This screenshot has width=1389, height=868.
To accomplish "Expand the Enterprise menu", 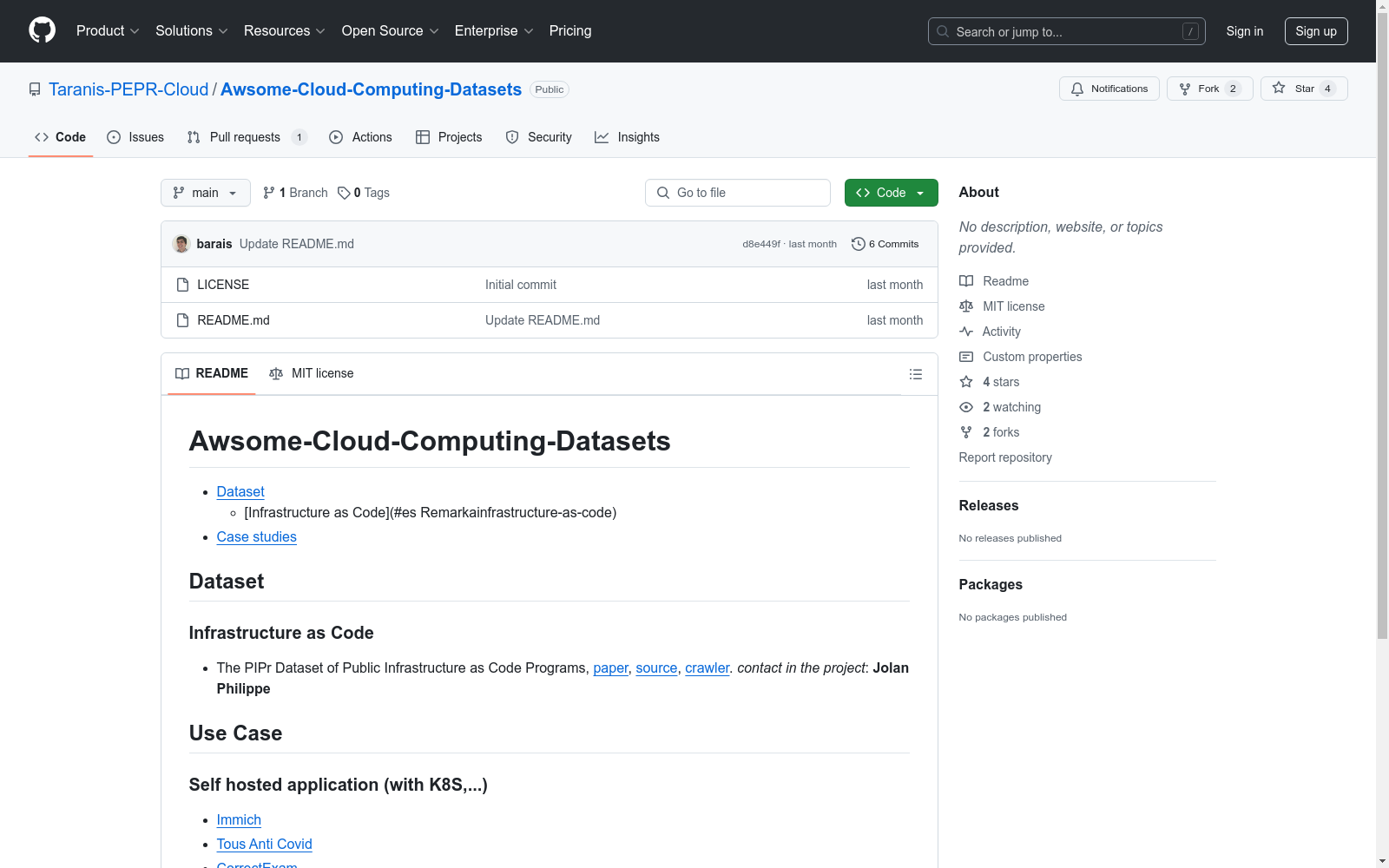I will tap(494, 31).
